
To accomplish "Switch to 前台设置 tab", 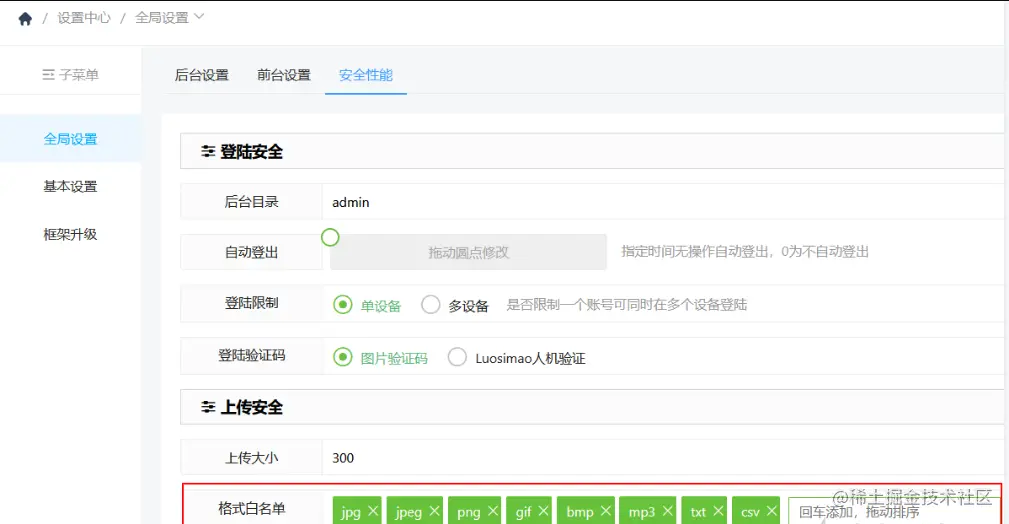I will (284, 75).
